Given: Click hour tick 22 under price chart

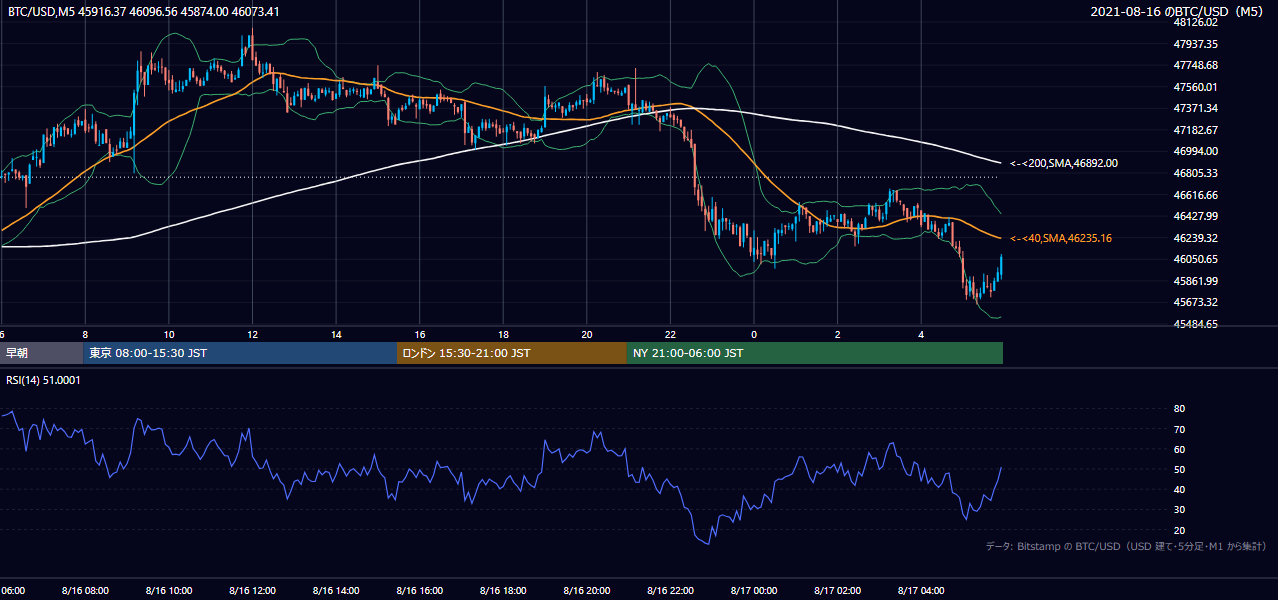Looking at the screenshot, I should click(x=670, y=334).
